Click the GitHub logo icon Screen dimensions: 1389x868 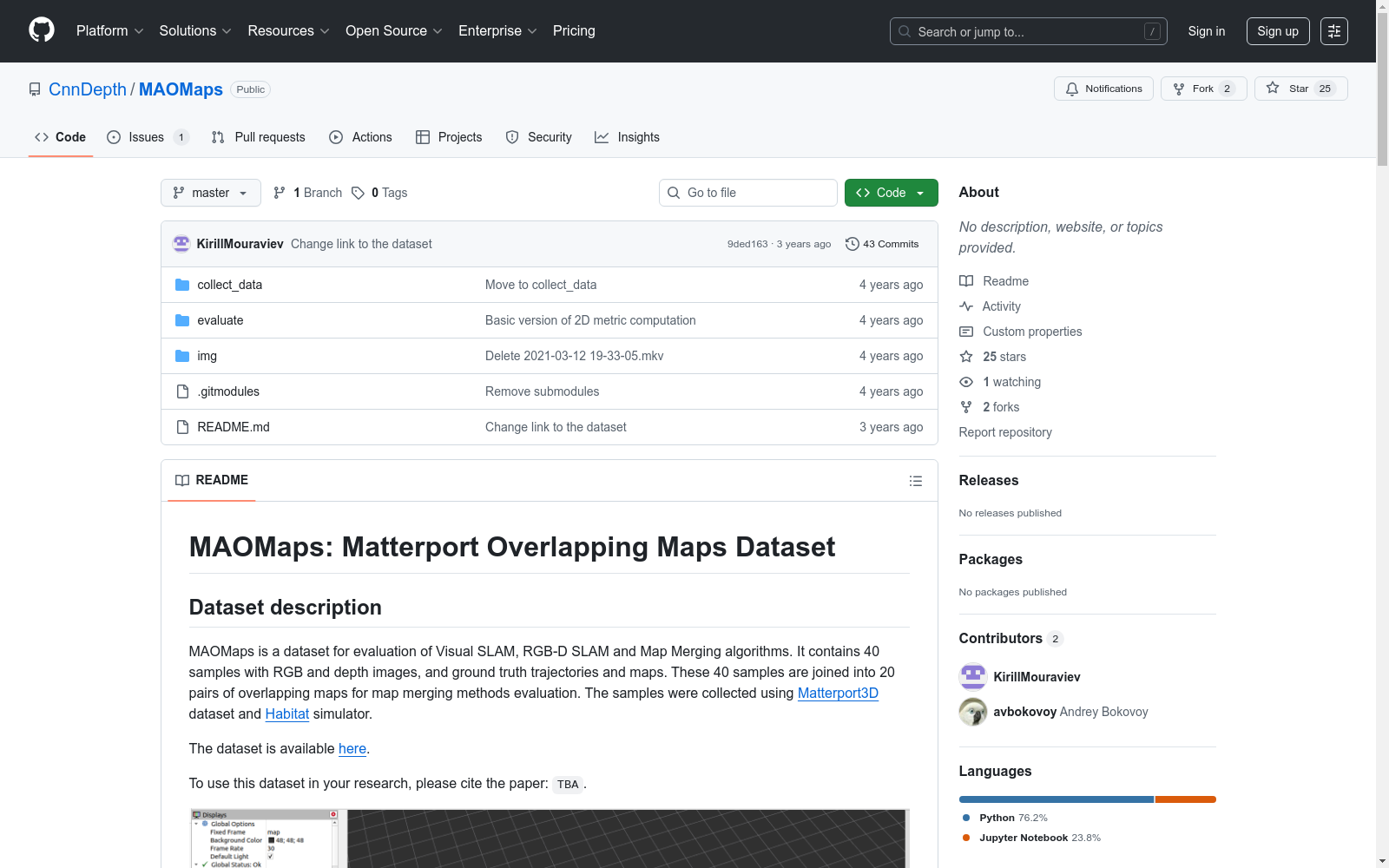pos(42,30)
